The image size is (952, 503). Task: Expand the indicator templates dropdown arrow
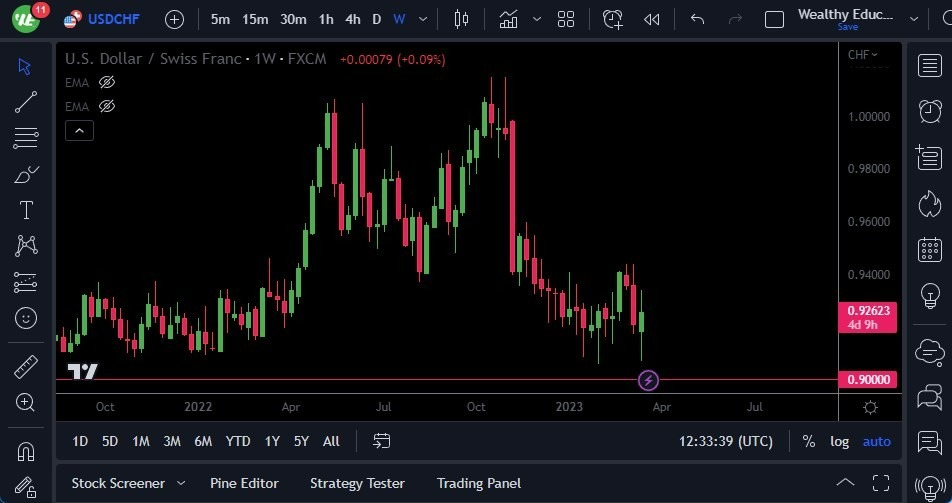tap(537, 19)
